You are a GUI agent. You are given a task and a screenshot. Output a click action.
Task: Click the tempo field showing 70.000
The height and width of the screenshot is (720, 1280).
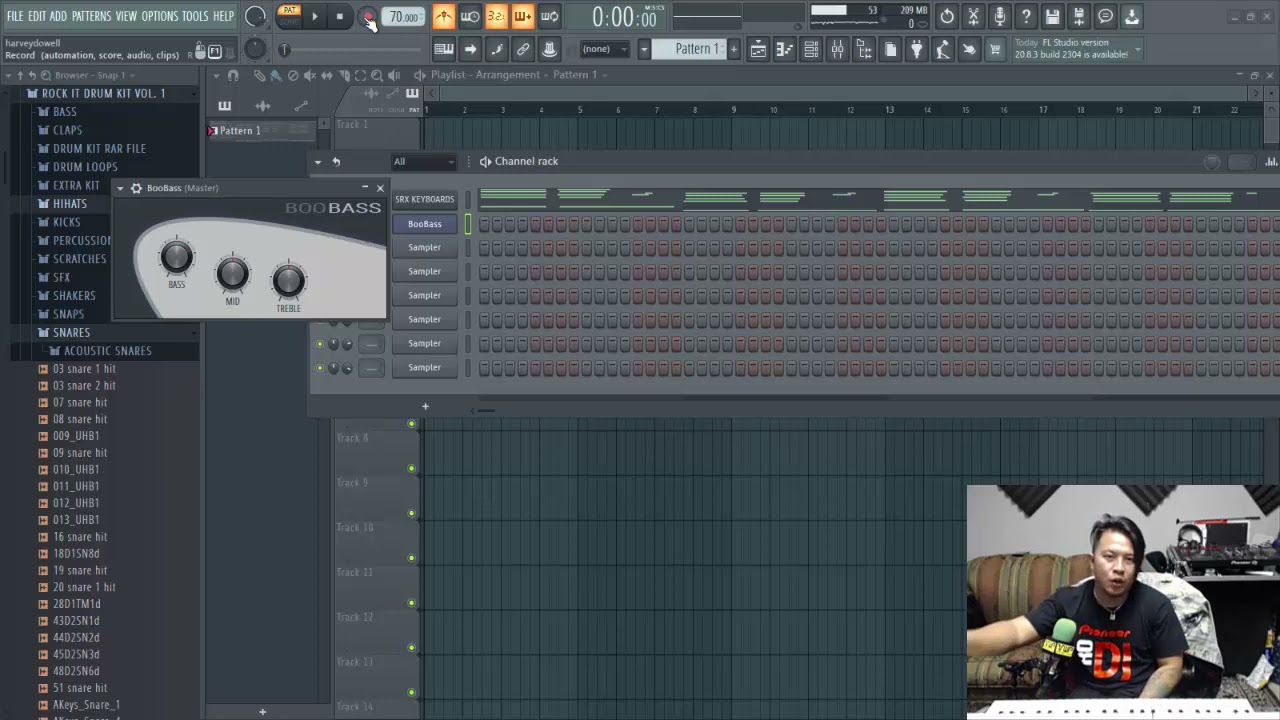click(x=404, y=17)
